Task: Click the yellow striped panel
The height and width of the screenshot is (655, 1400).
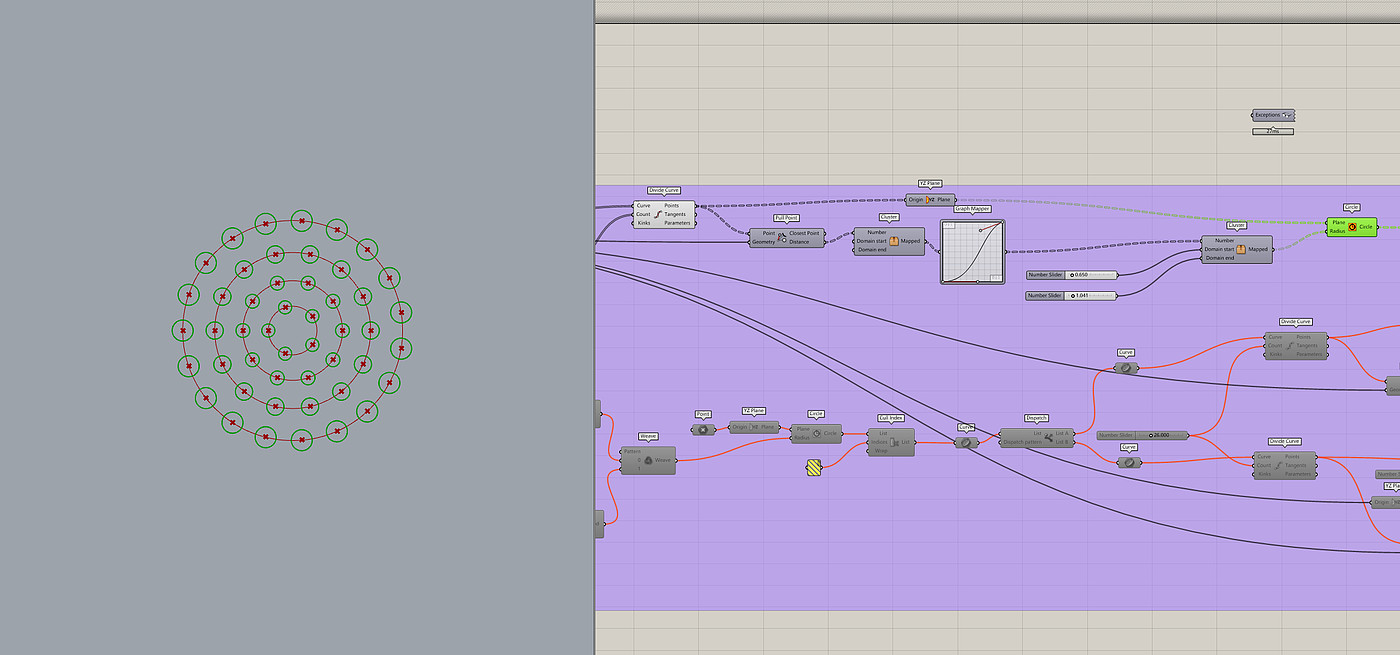Action: [x=813, y=467]
